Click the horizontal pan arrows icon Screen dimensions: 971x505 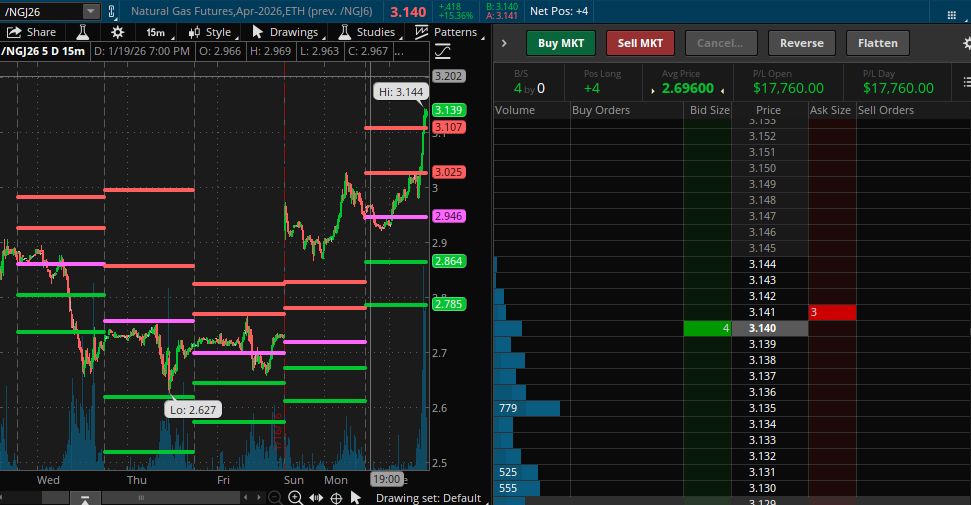point(316,497)
